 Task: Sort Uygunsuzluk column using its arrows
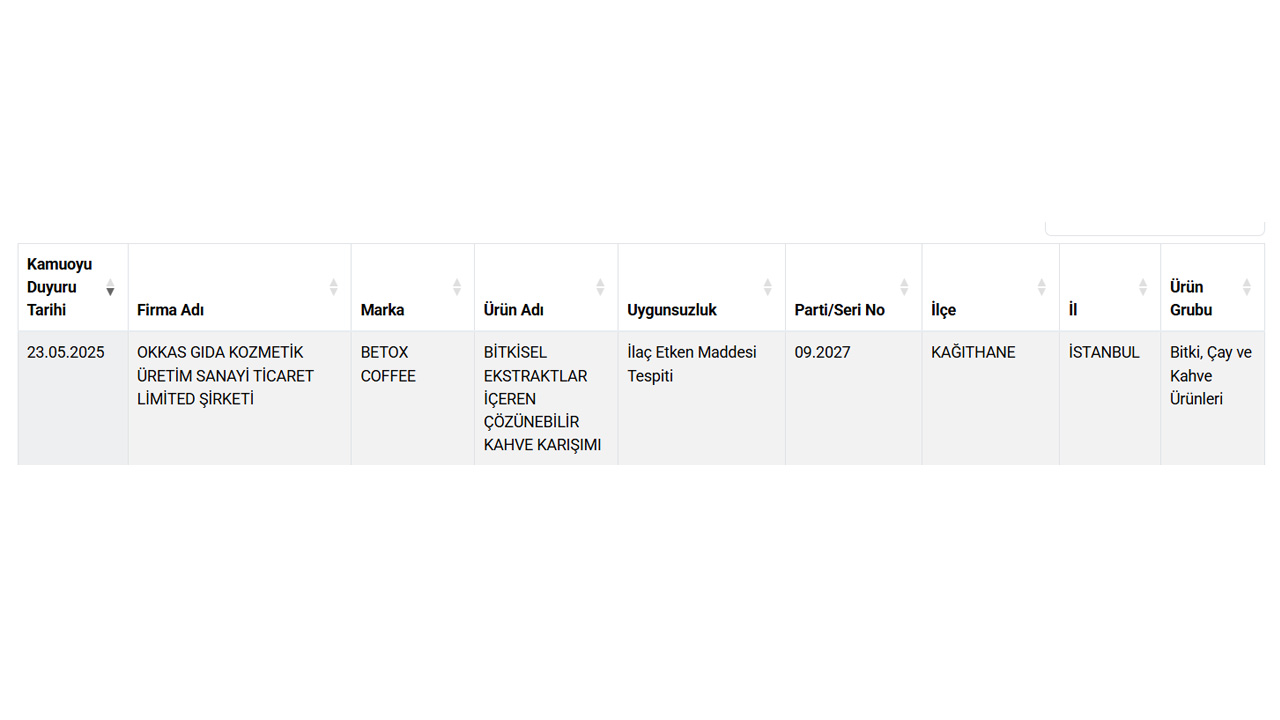tap(767, 287)
